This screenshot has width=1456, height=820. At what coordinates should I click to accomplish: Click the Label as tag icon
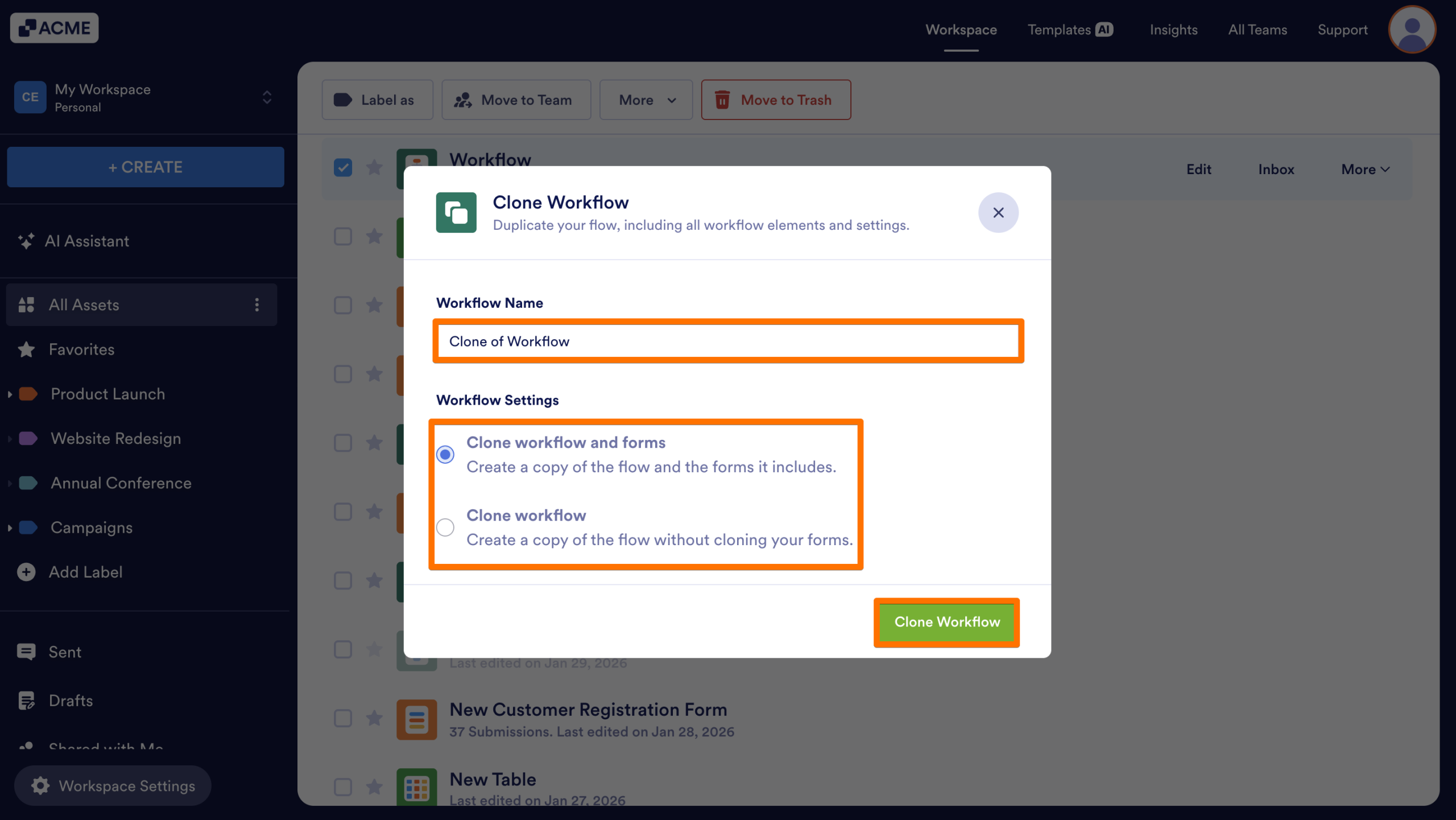(x=344, y=100)
